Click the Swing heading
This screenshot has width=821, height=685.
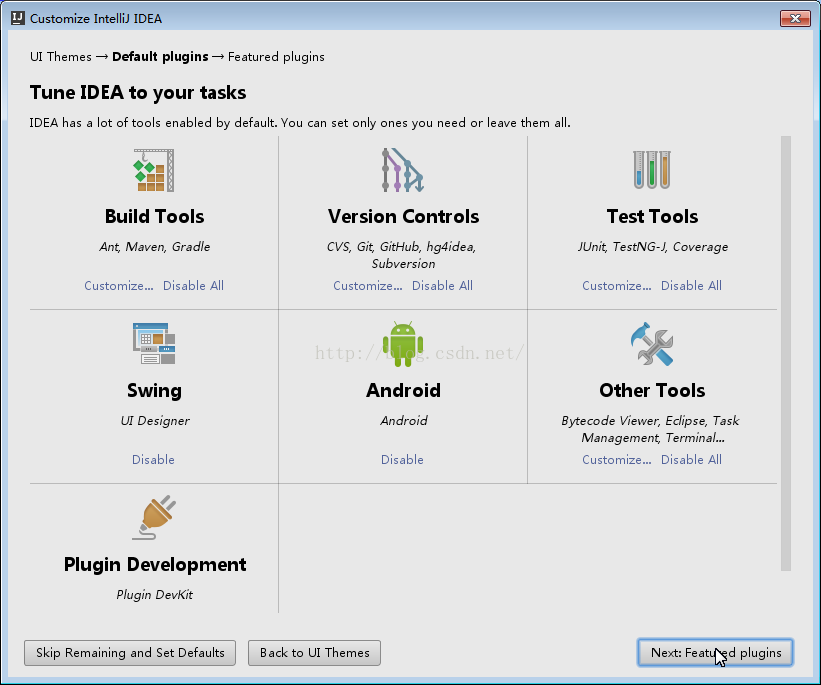154,391
